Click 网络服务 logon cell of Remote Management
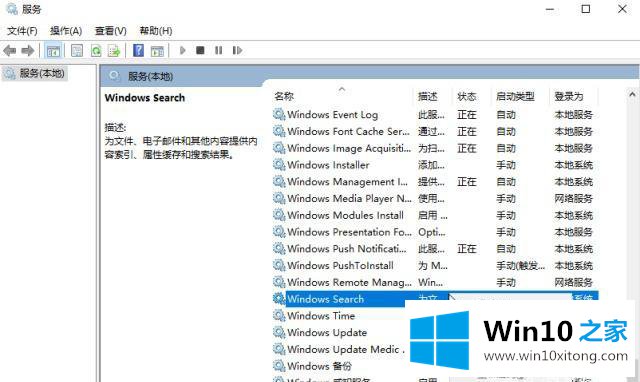The width and height of the screenshot is (640, 382). (573, 282)
